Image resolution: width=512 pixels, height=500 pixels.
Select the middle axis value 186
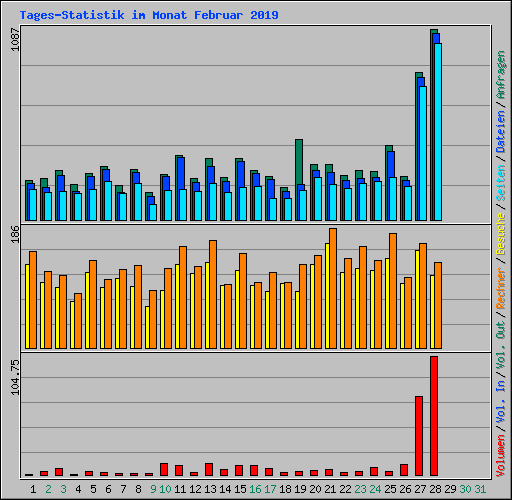point(15,234)
